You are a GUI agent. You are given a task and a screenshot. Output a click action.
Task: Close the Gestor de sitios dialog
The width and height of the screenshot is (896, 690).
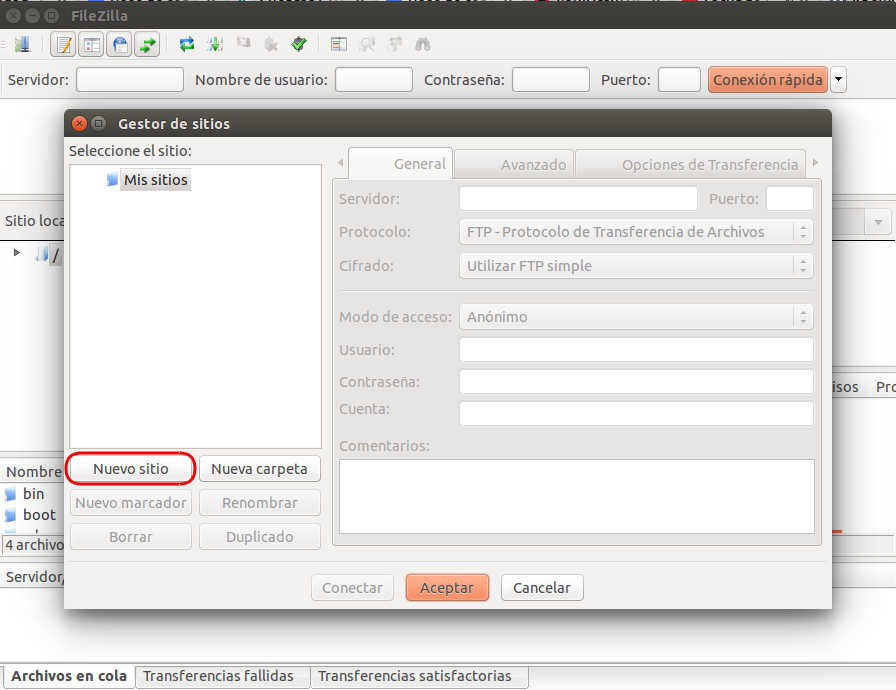[80, 123]
